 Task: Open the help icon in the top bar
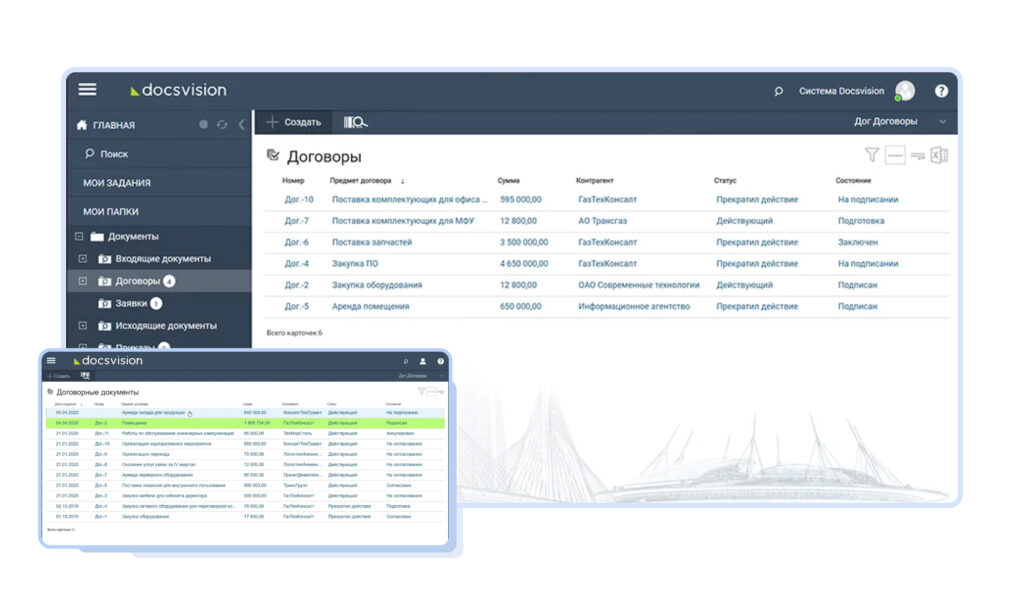coord(941,90)
